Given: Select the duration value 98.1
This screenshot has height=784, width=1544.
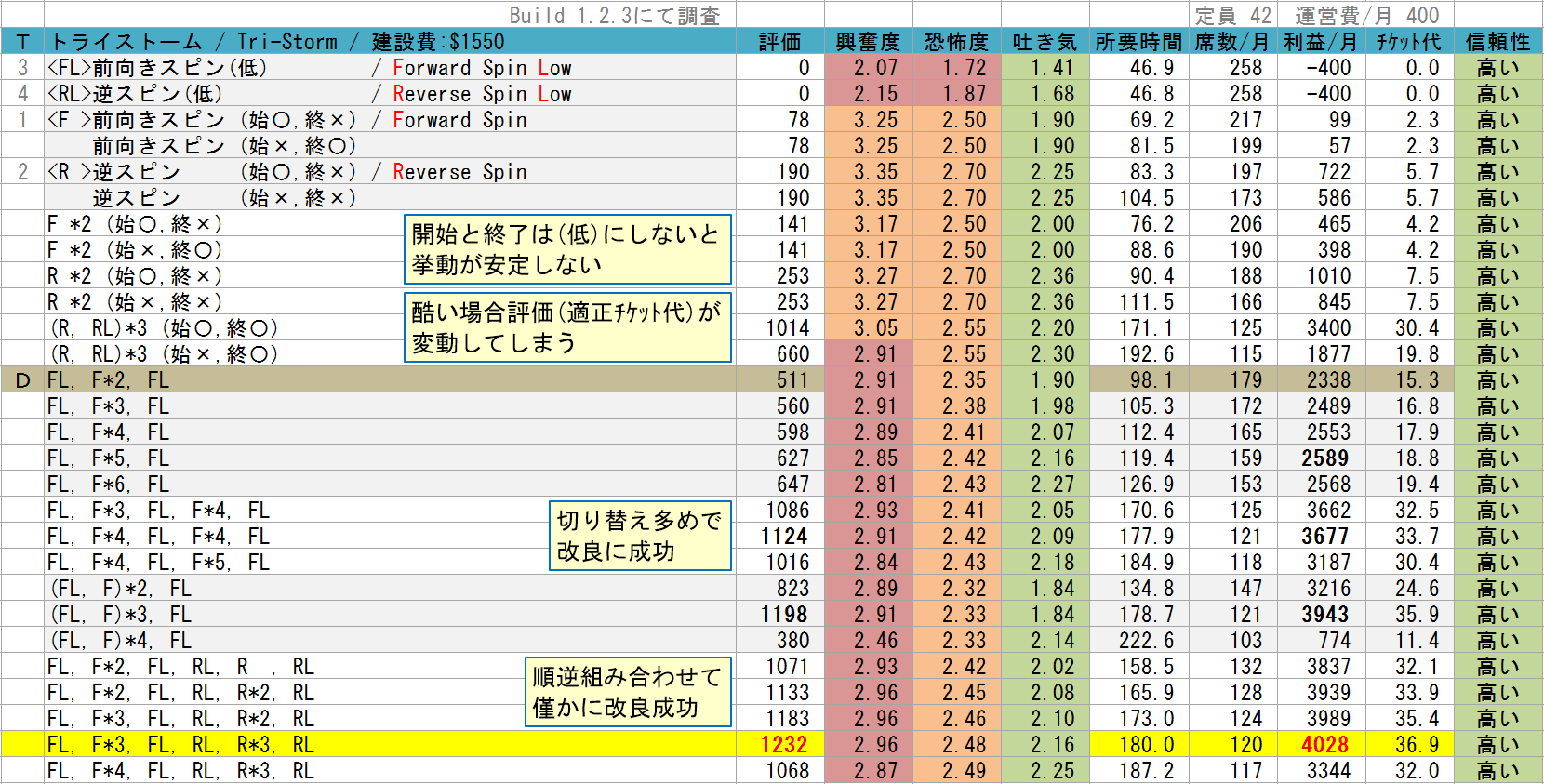Looking at the screenshot, I should (1152, 380).
